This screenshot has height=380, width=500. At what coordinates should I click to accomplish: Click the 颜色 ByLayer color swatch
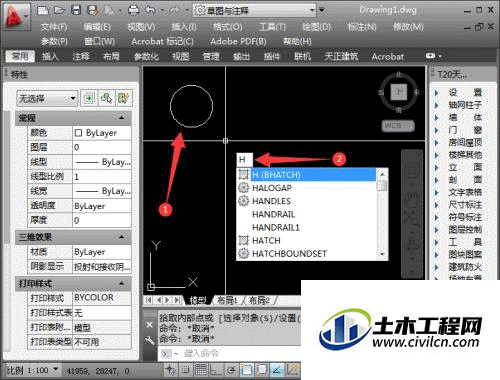(78, 133)
